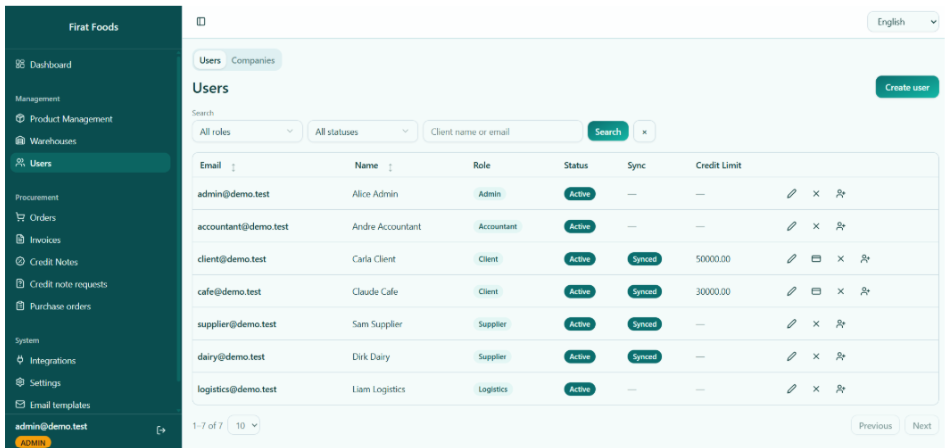Viewport: 952px width, 448px height.
Task: Click the edit pencil for admin@demo.test
Action: [x=791, y=194]
